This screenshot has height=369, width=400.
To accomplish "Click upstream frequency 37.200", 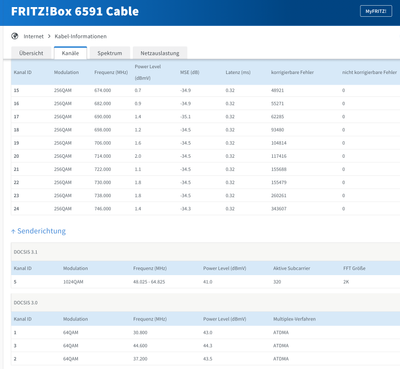I will pyautogui.click(x=140, y=359).
